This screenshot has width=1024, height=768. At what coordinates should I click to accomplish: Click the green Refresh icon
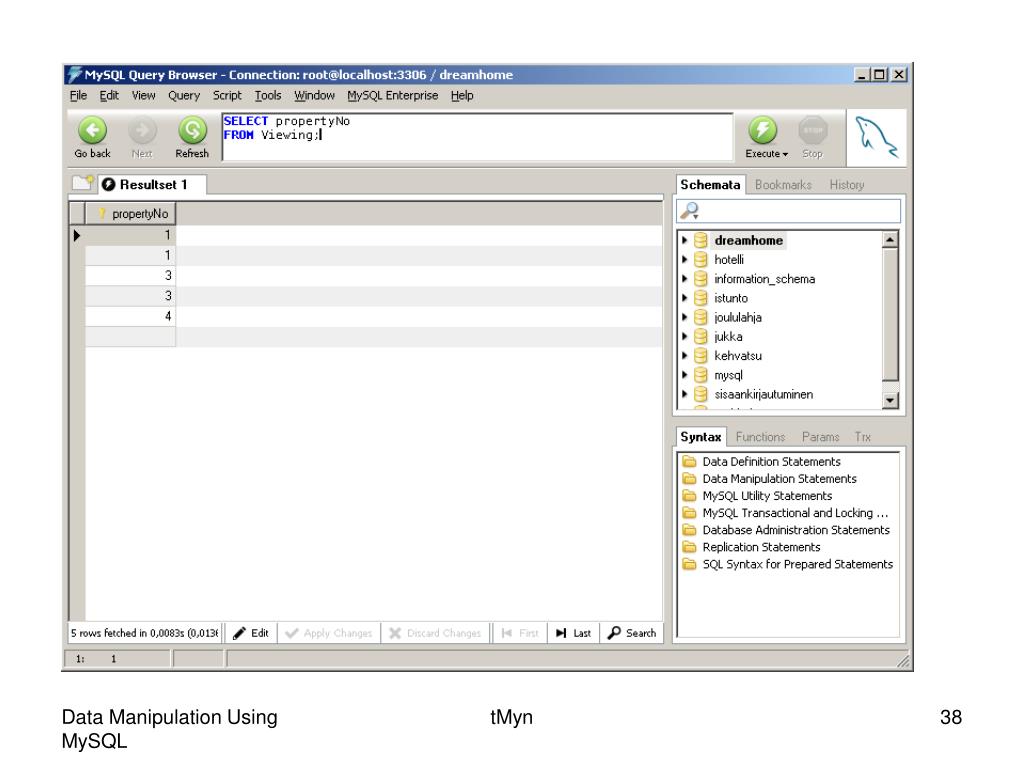click(x=192, y=130)
